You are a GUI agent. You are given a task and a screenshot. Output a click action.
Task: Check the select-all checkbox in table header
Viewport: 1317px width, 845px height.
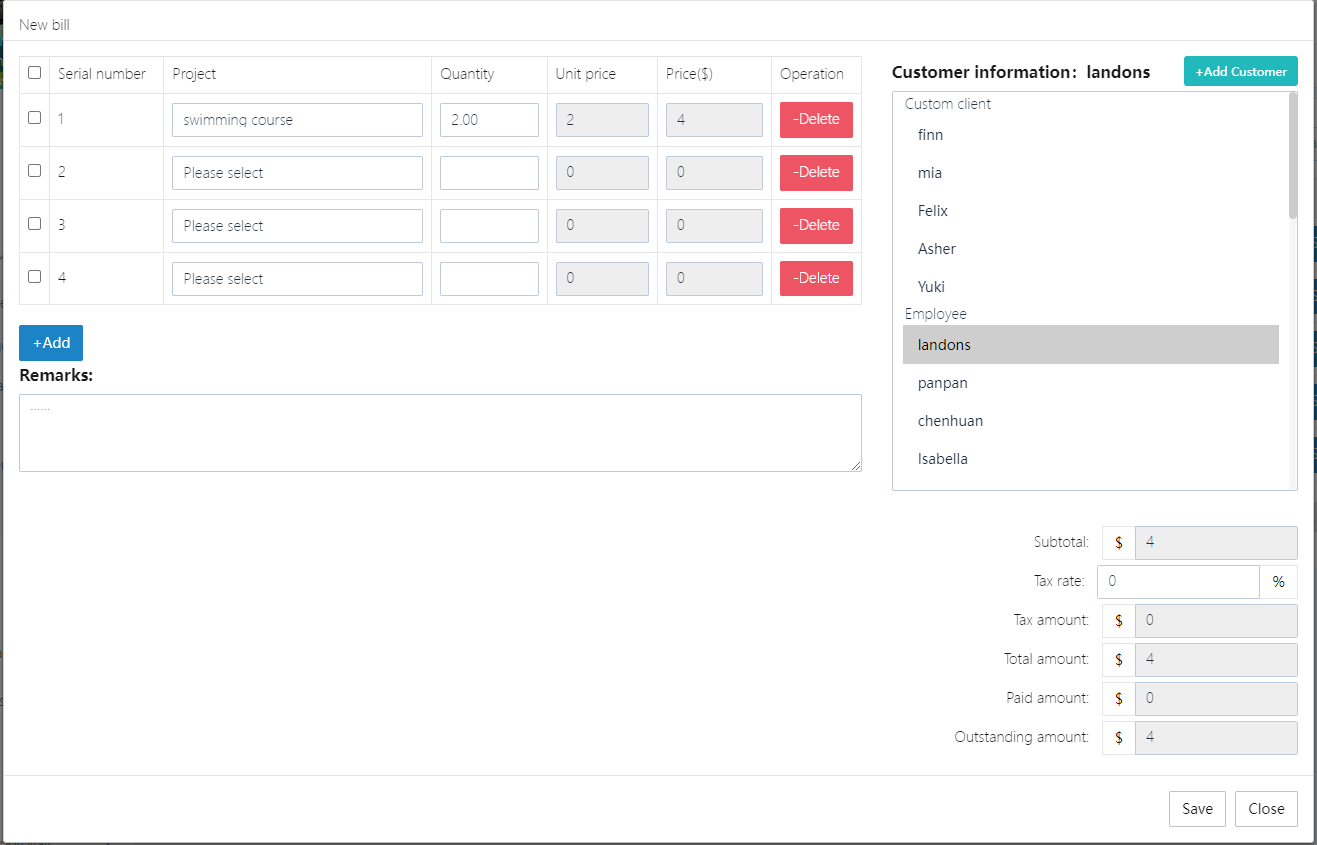(35, 73)
